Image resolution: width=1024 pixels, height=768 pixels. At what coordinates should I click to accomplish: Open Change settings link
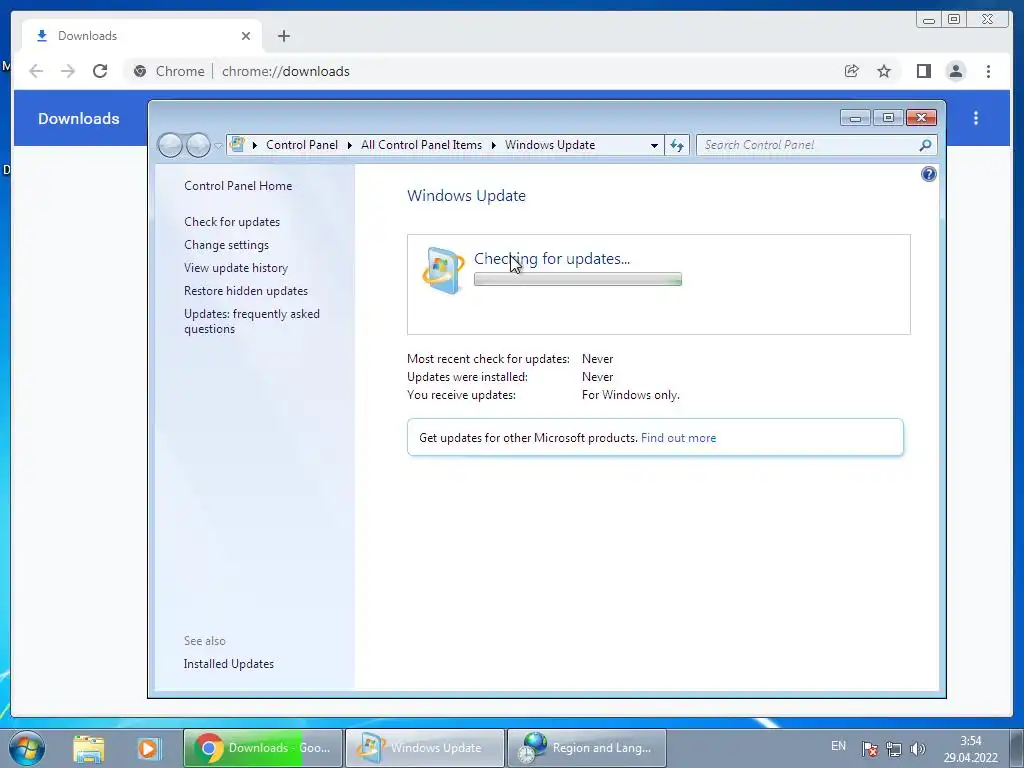coord(227,245)
